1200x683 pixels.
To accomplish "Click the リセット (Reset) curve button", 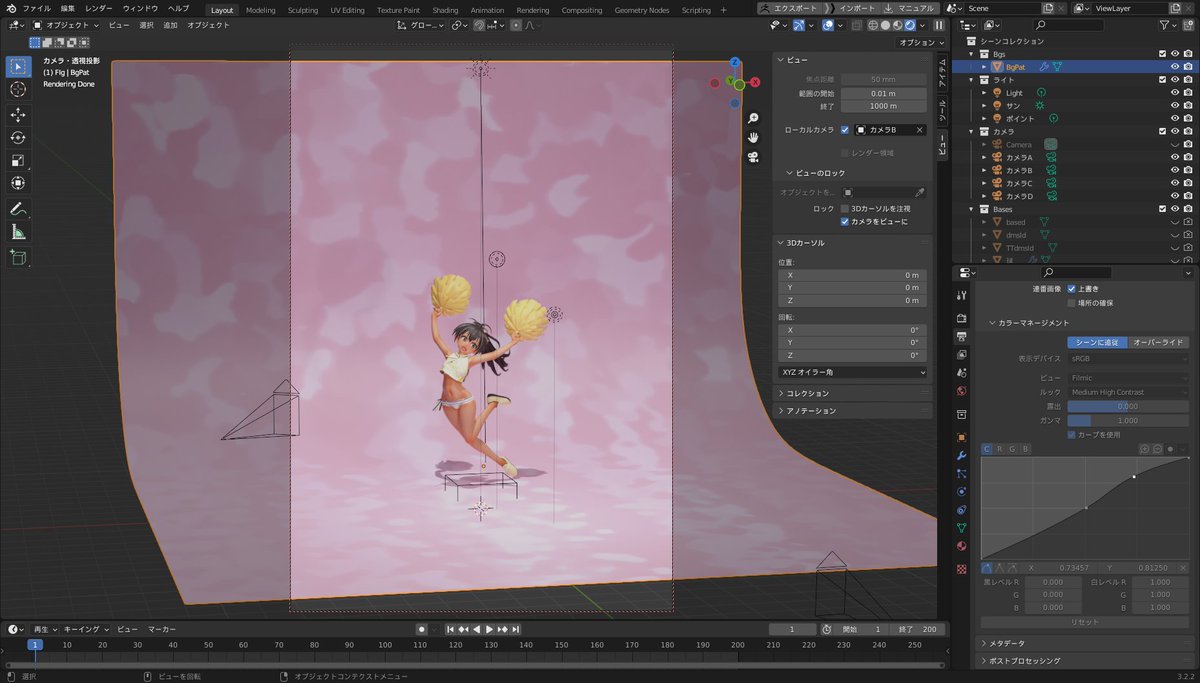I will coord(1084,622).
